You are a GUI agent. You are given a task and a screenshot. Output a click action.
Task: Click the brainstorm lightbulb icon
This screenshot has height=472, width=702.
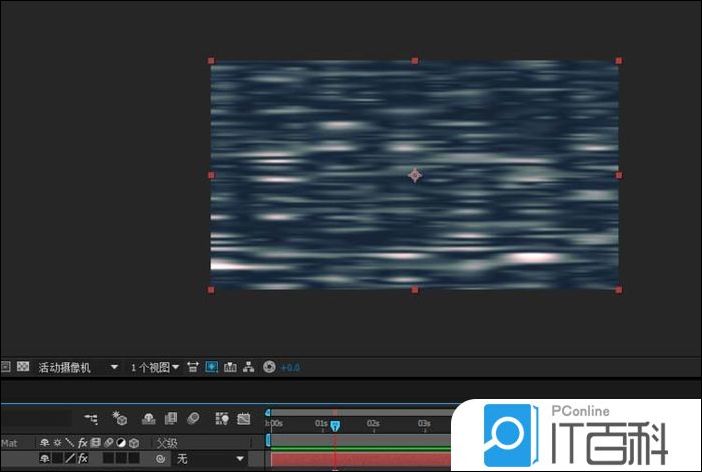[x=222, y=418]
